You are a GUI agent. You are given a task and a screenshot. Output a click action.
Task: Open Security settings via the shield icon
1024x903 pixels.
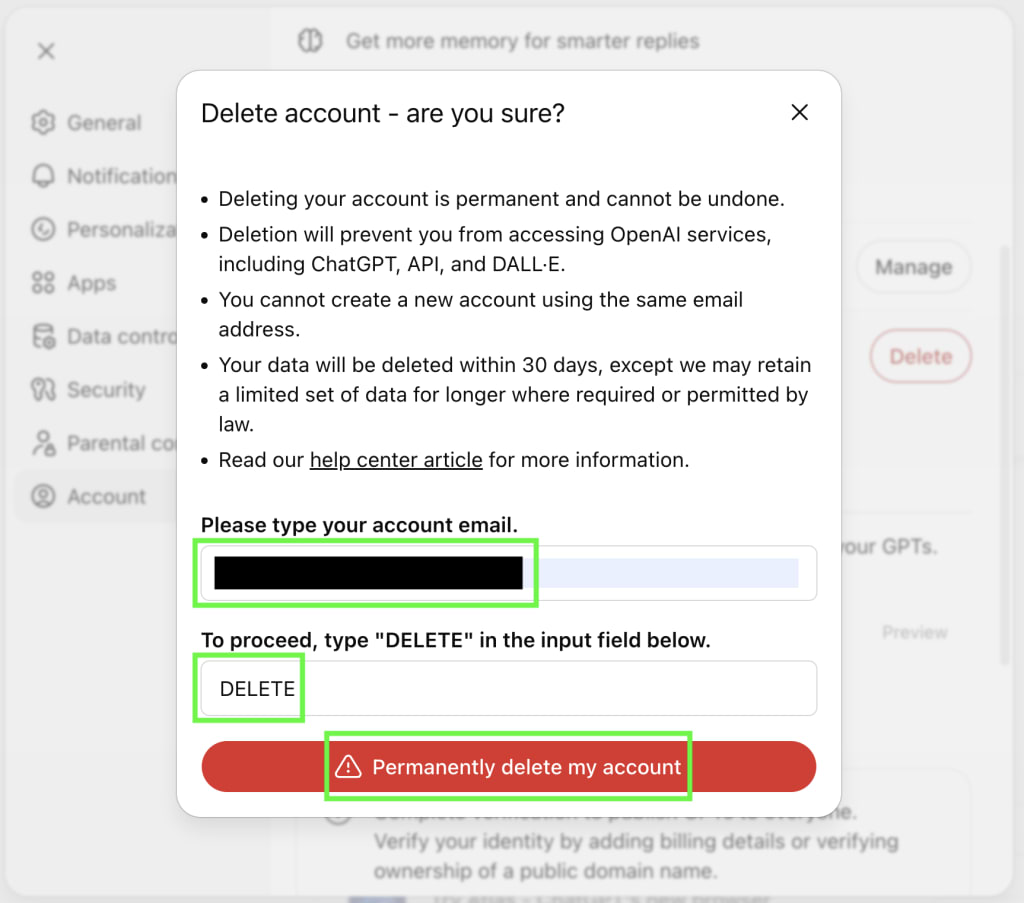click(44, 390)
